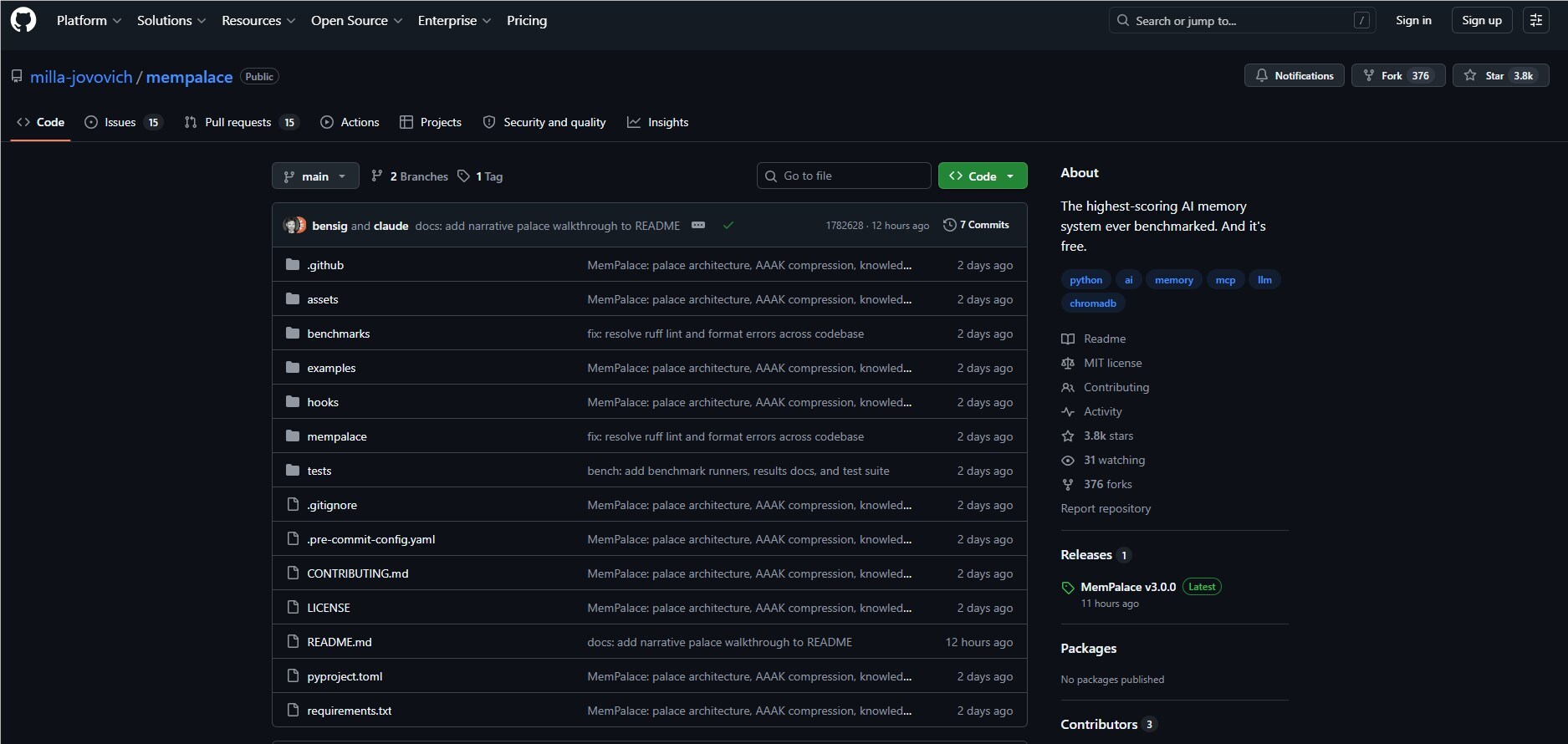Click the Fork repository icon
1568x744 pixels.
point(1369,75)
